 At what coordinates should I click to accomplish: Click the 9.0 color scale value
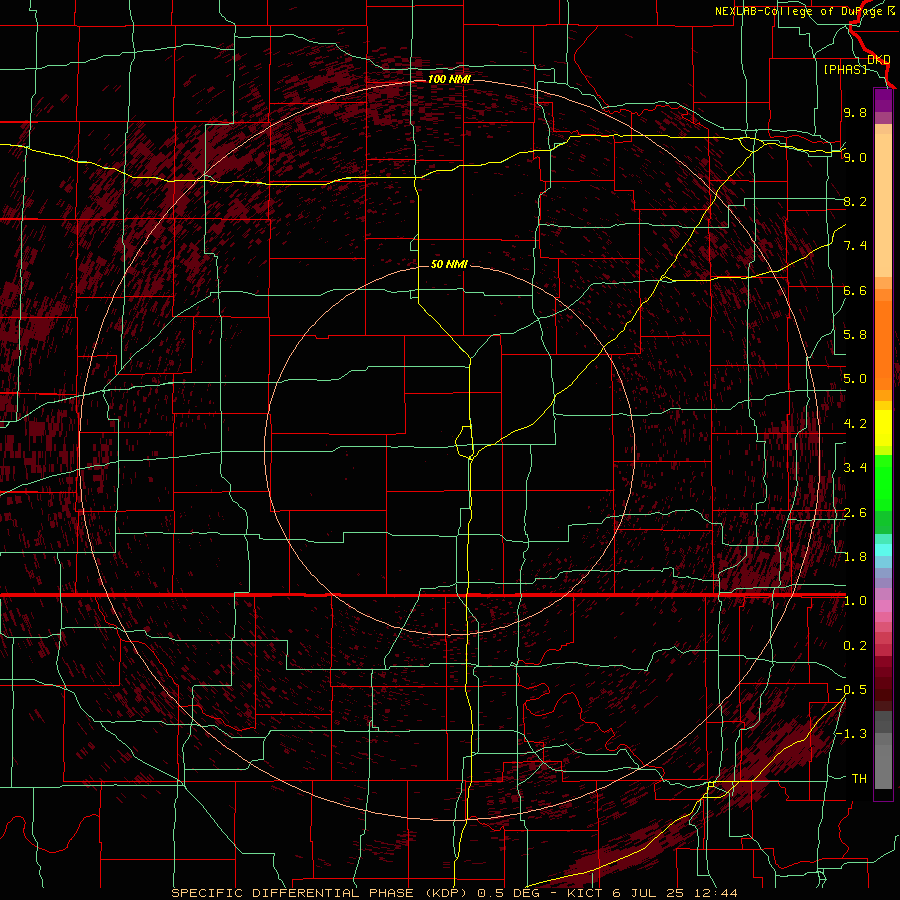[855, 157]
